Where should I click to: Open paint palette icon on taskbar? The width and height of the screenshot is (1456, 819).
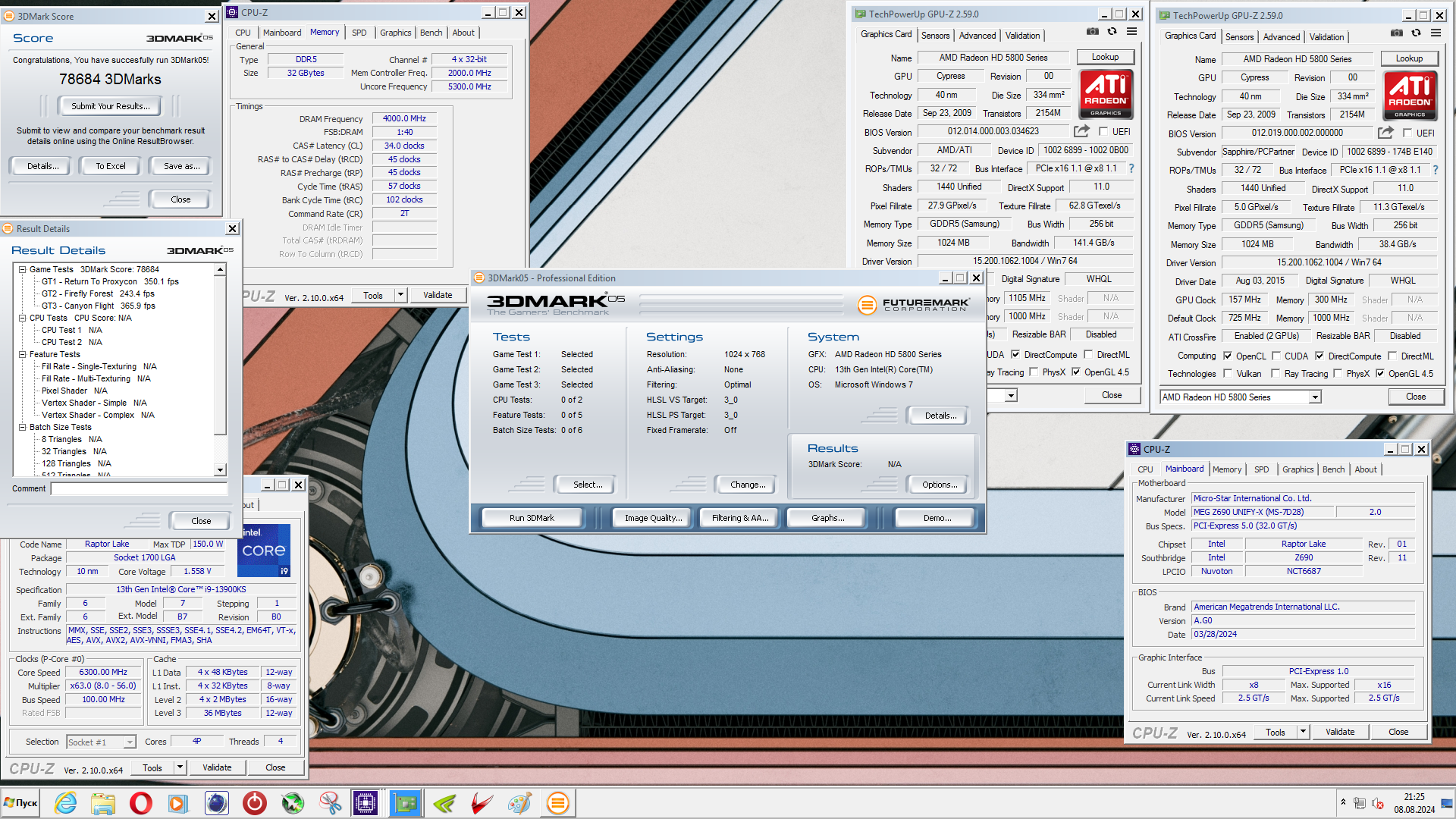(519, 803)
